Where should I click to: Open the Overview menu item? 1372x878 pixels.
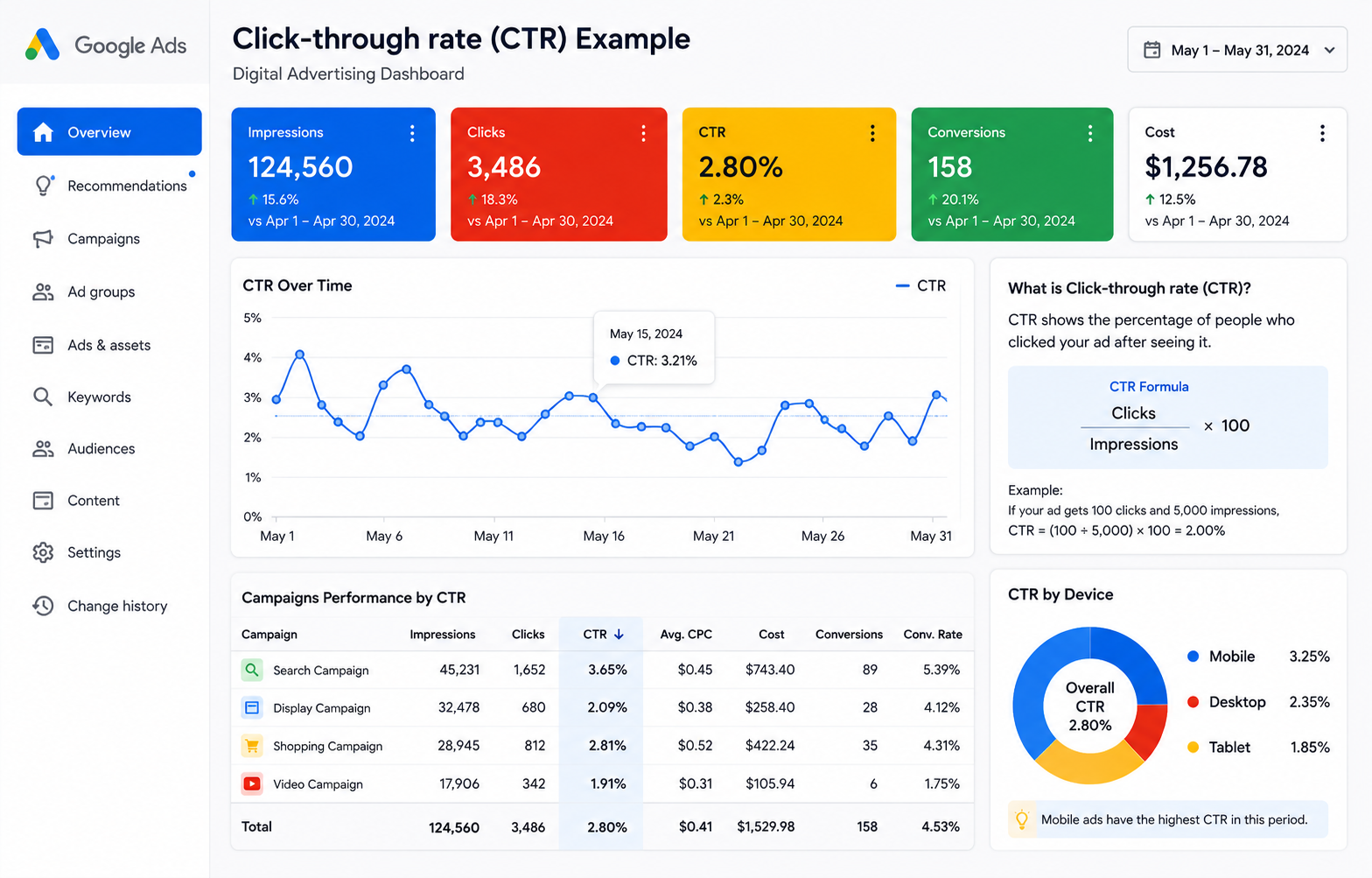pos(109,132)
